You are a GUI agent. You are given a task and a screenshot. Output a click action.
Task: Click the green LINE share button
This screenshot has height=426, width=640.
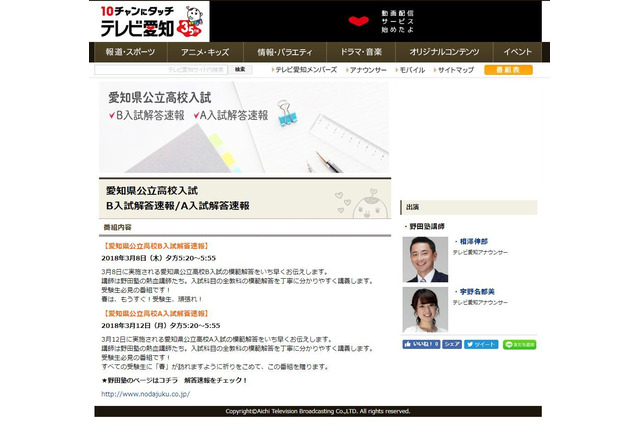(519, 344)
